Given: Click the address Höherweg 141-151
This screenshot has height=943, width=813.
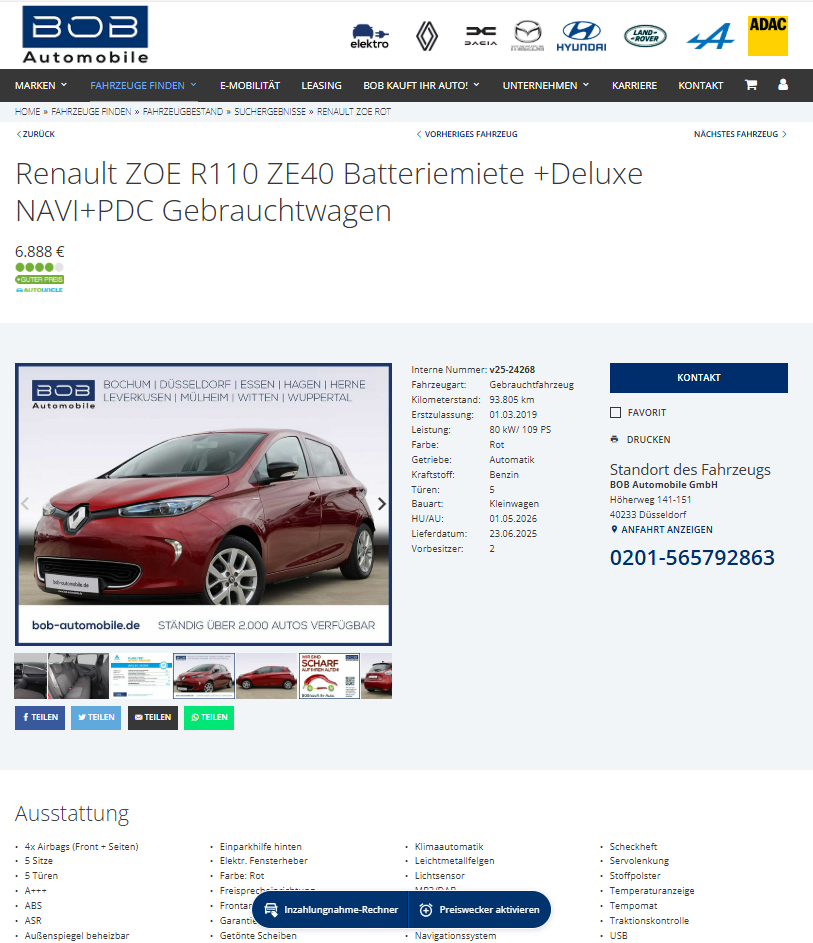Looking at the screenshot, I should click(x=650, y=499).
